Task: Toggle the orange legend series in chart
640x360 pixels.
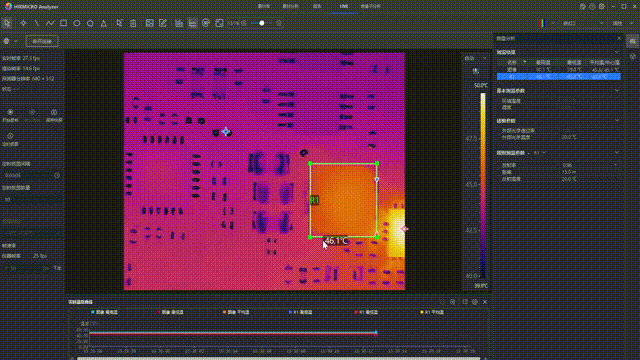Action: tap(236, 312)
